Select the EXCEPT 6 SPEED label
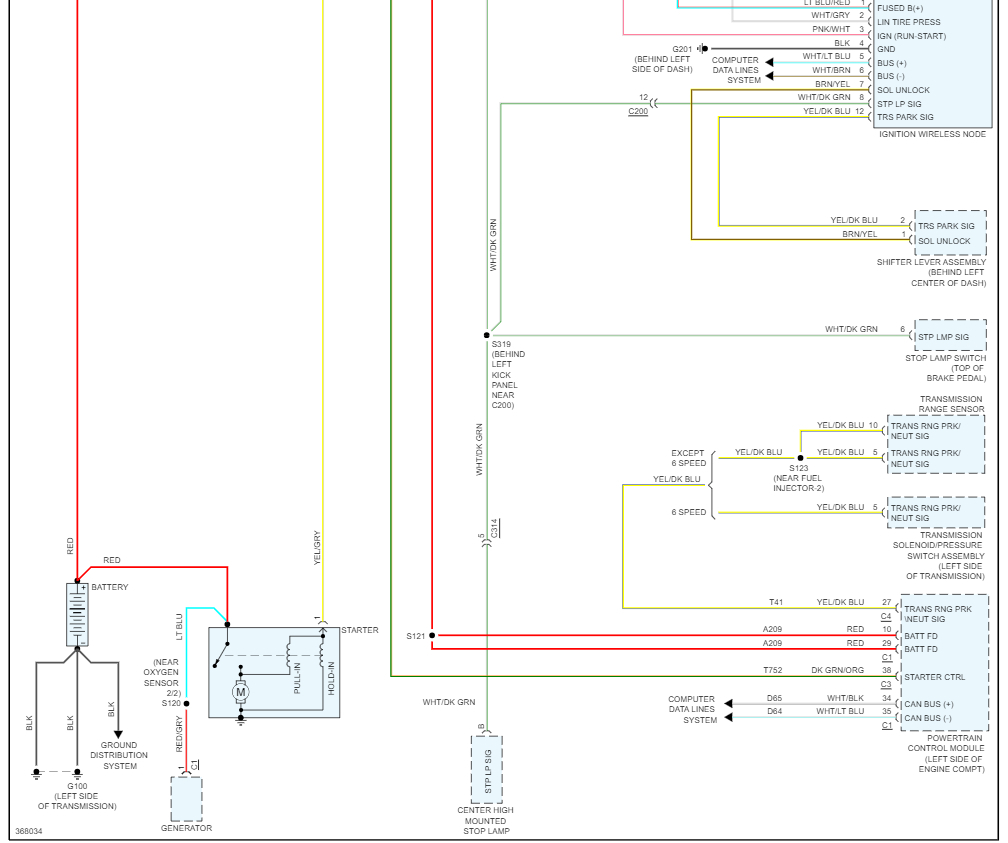The width and height of the screenshot is (1008, 843). click(x=688, y=458)
